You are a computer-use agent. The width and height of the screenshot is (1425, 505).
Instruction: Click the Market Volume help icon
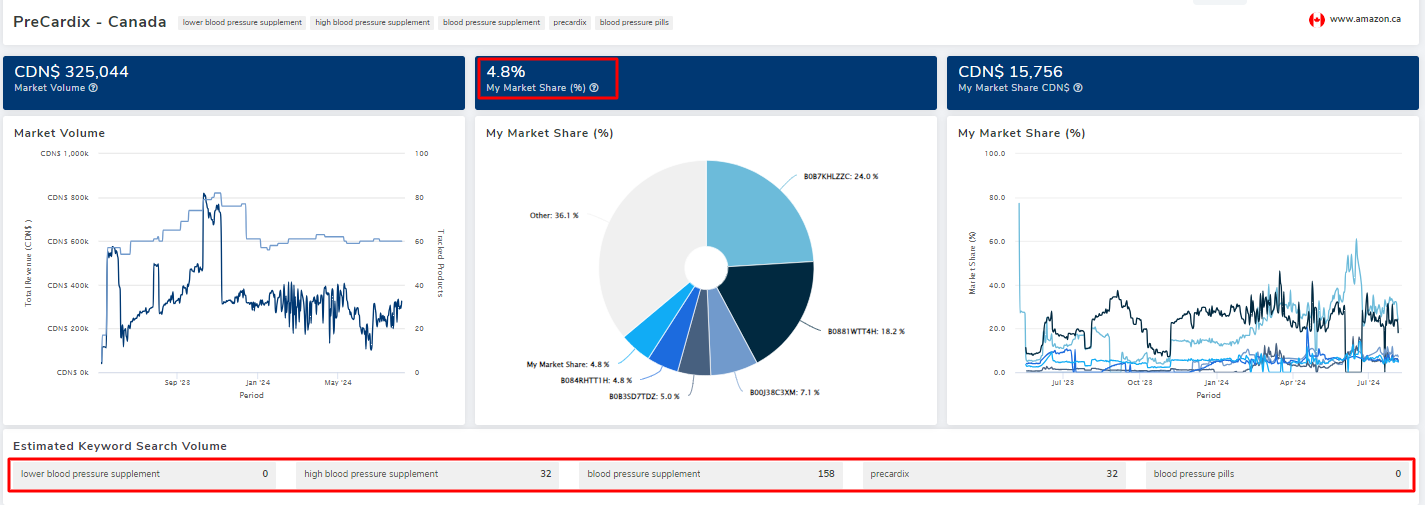tap(93, 88)
